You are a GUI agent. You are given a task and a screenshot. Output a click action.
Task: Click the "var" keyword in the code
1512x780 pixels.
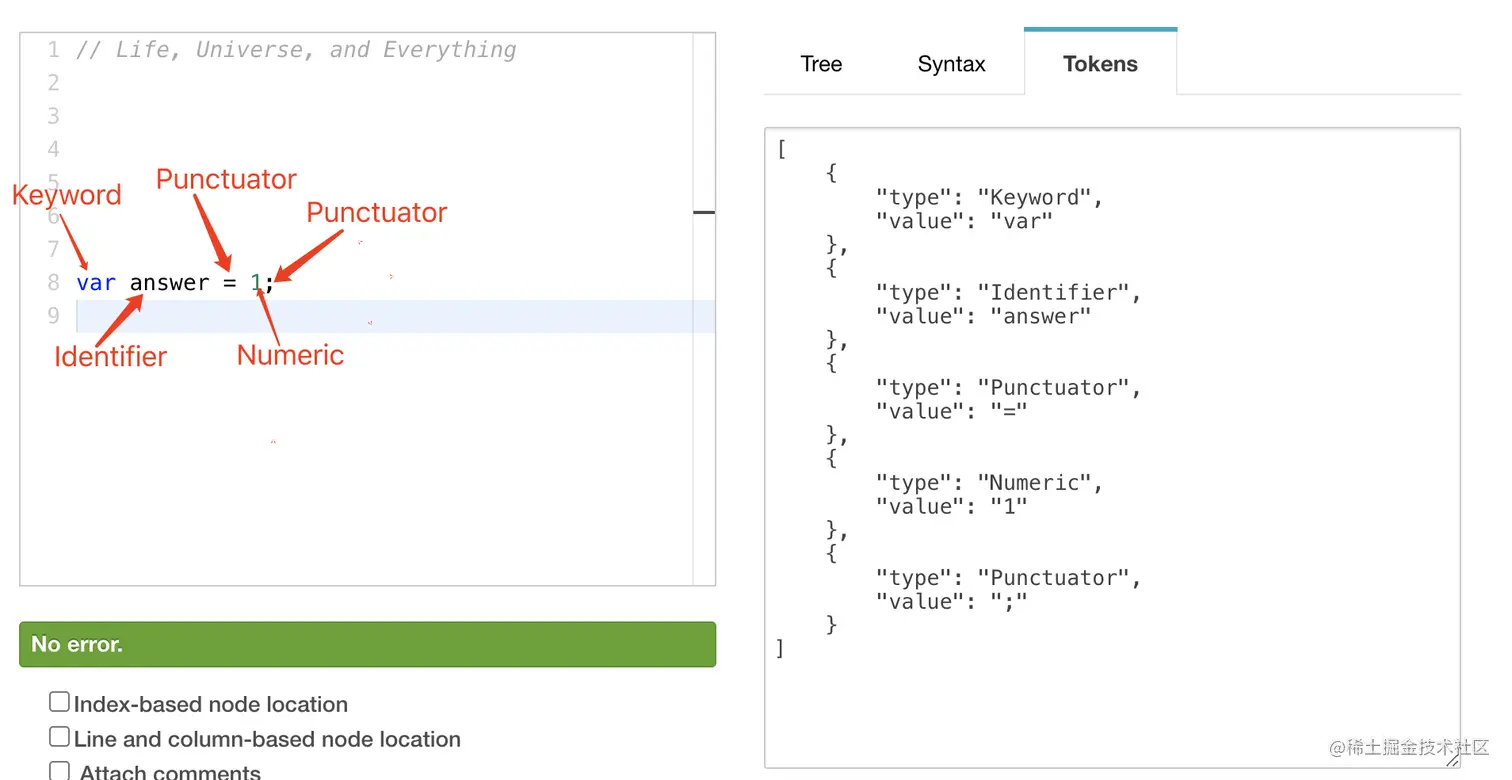pos(96,283)
